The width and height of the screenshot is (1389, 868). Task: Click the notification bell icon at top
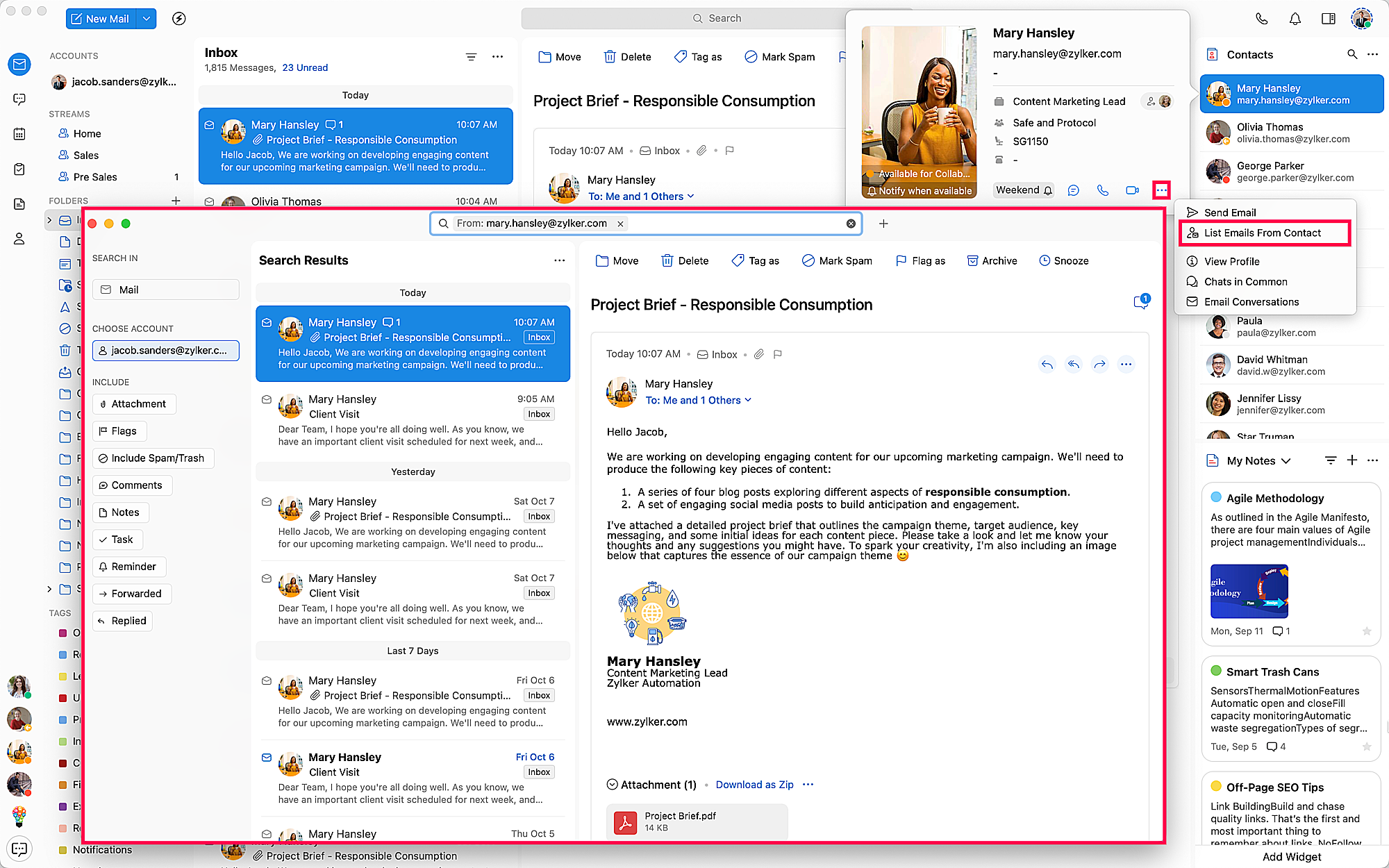(1295, 19)
